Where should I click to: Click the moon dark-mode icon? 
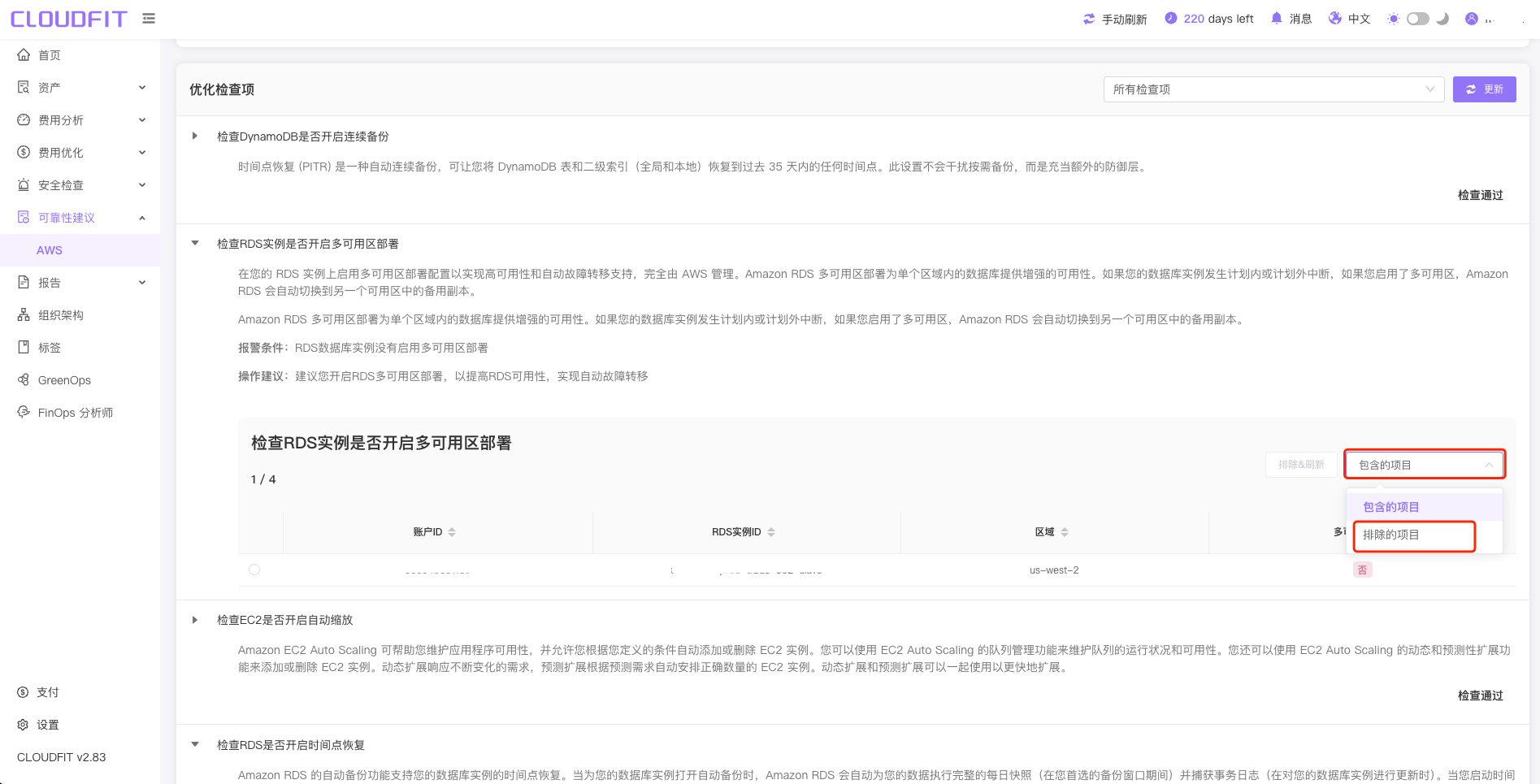point(1442,19)
